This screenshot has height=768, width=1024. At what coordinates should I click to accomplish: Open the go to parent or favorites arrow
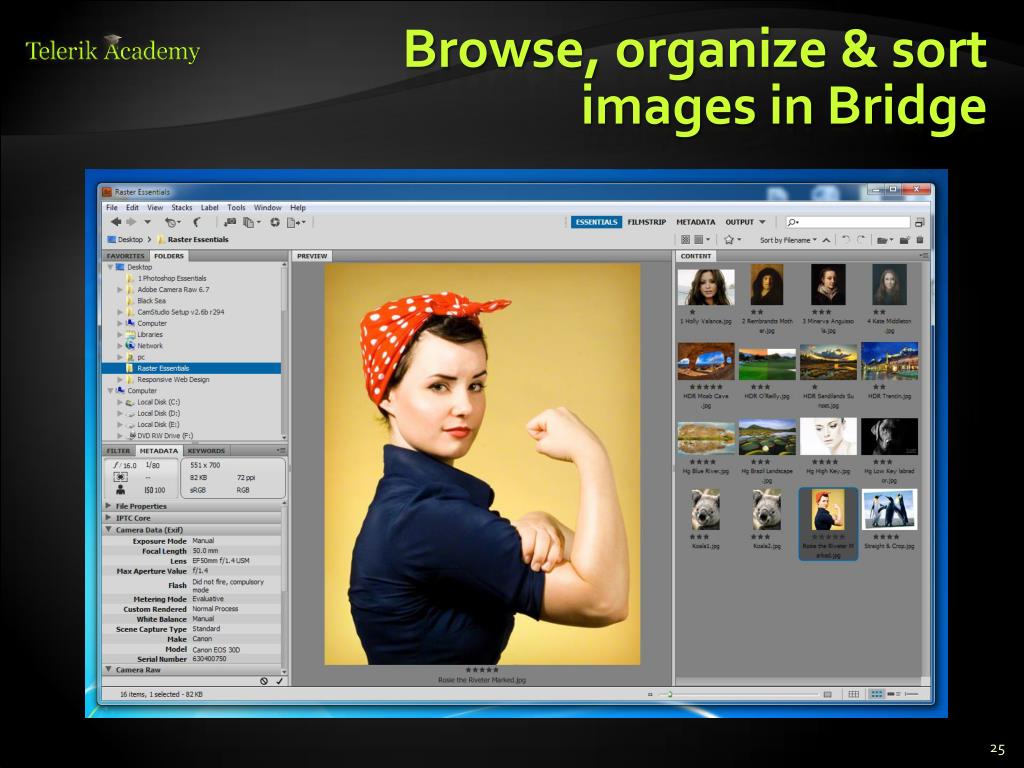(x=148, y=223)
